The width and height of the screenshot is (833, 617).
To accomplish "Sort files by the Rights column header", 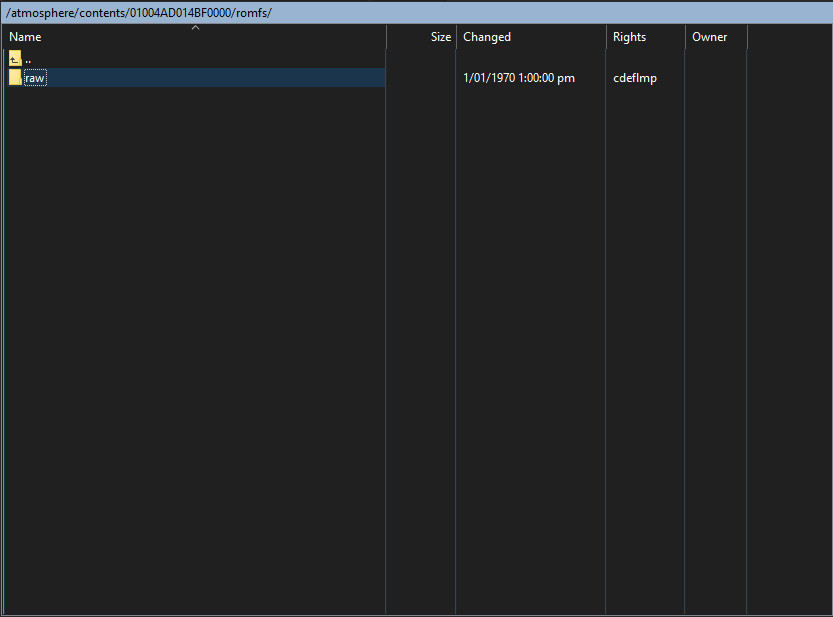I will 629,37.
